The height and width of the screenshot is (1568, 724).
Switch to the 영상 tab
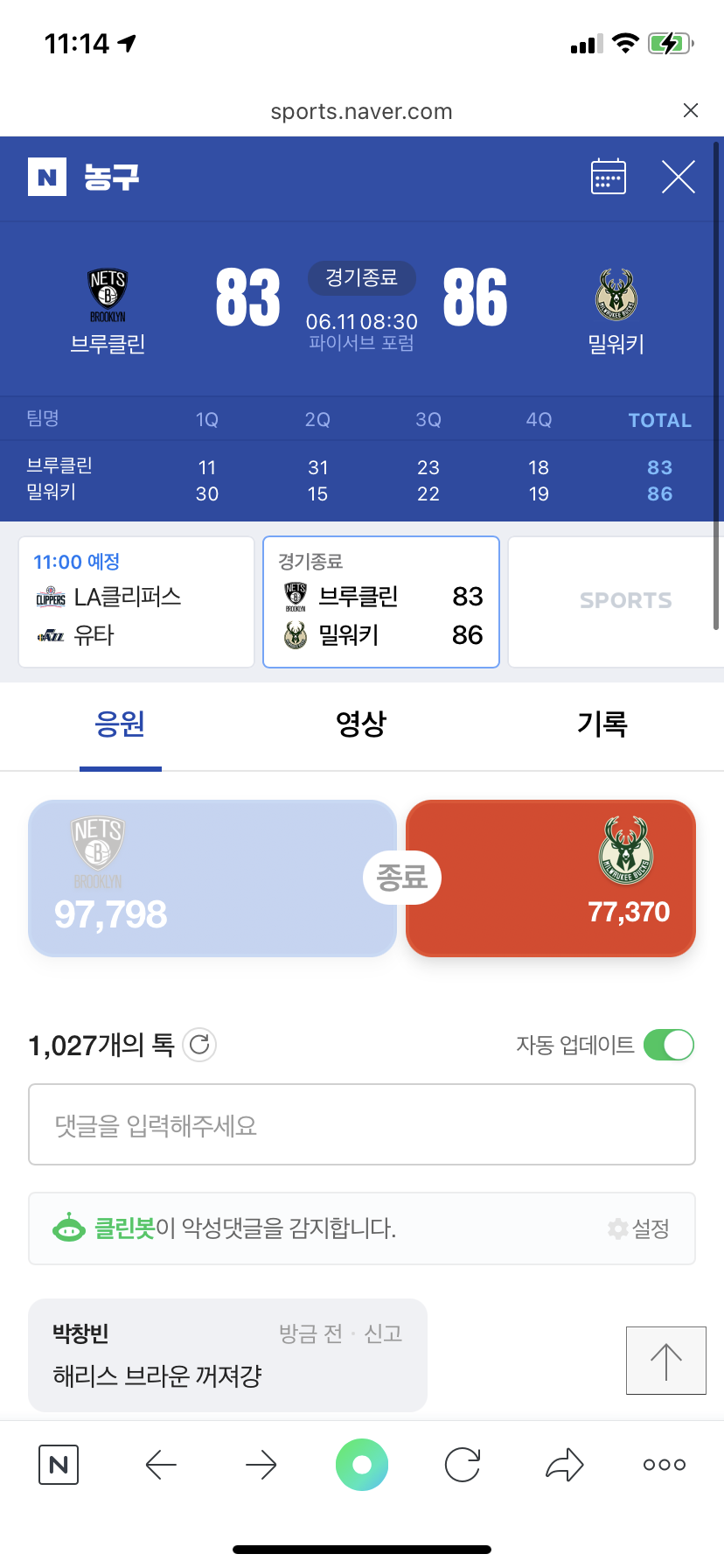(x=361, y=724)
